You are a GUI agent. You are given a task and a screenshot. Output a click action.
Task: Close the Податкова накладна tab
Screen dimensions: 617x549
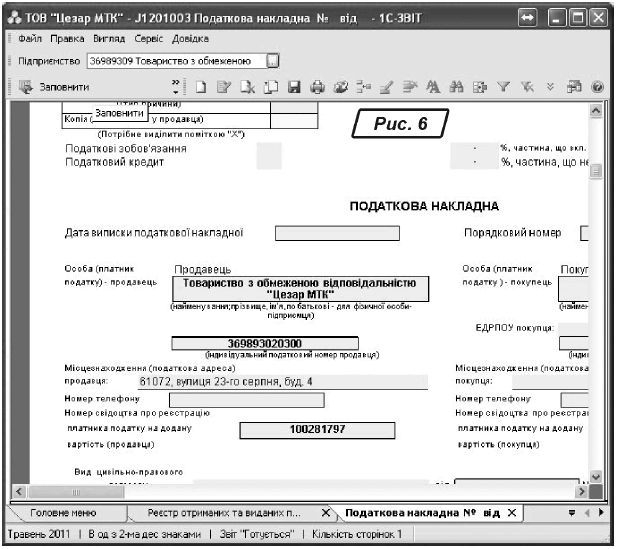511,513
